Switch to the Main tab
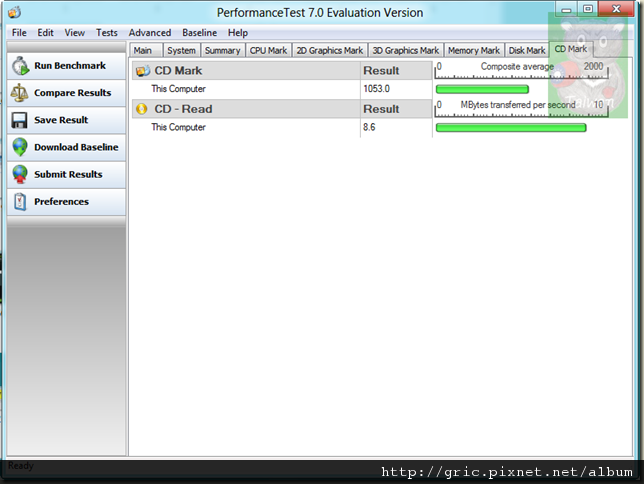Screen dimensions: 644x484 point(146,50)
